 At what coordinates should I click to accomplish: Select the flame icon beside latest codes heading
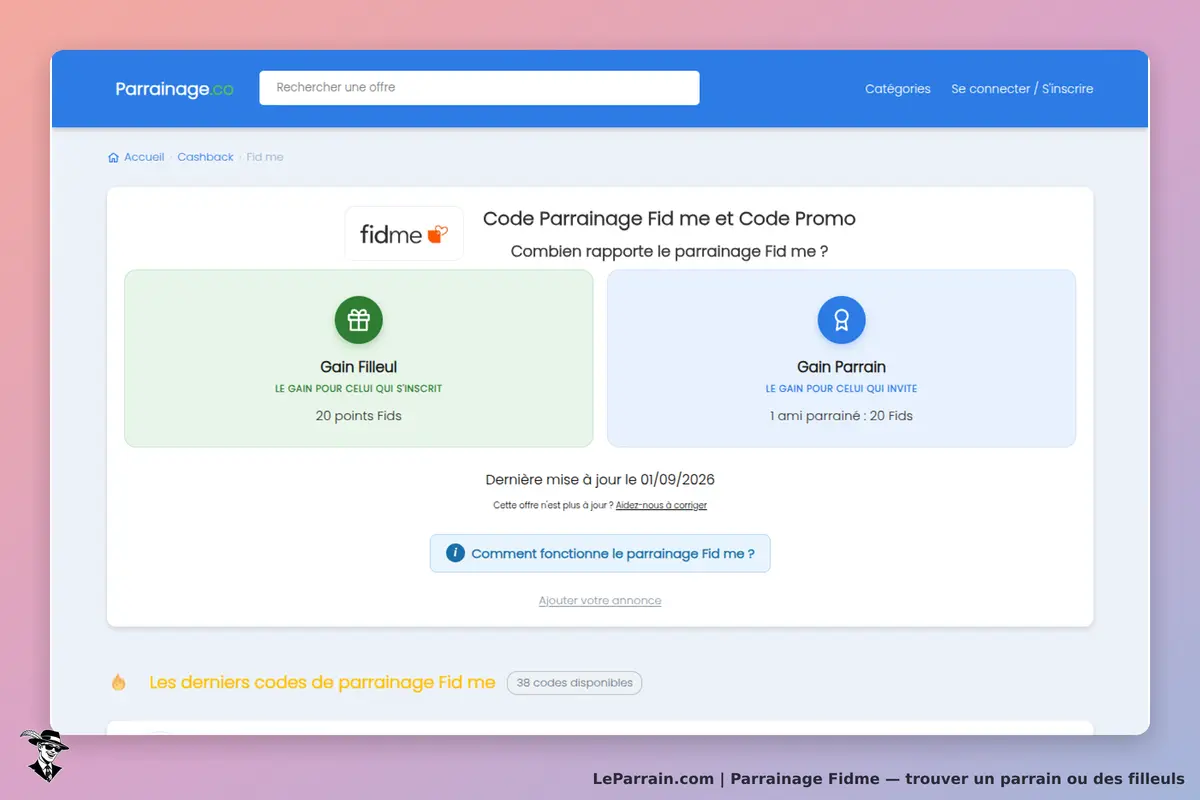pos(119,682)
